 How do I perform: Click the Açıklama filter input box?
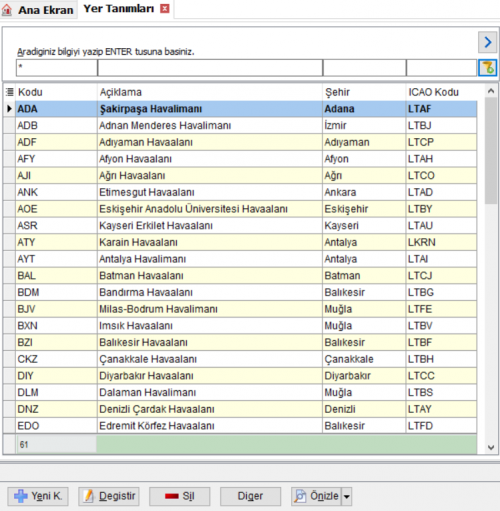tap(210, 68)
